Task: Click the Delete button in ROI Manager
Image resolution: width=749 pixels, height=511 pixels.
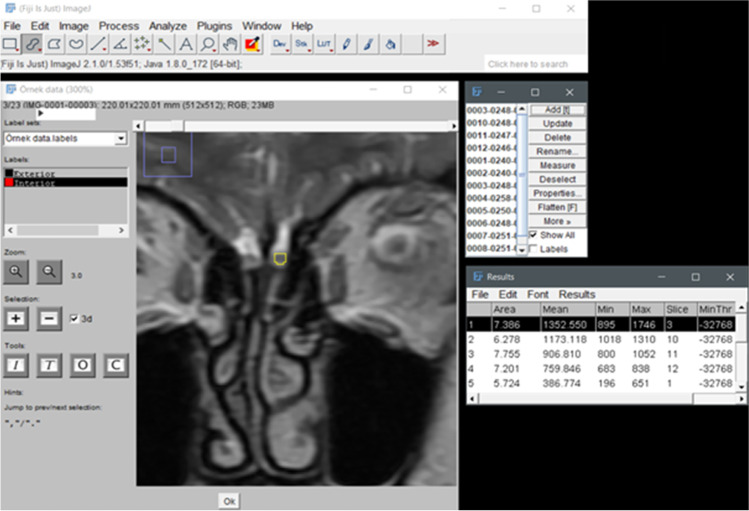Action: tap(557, 138)
